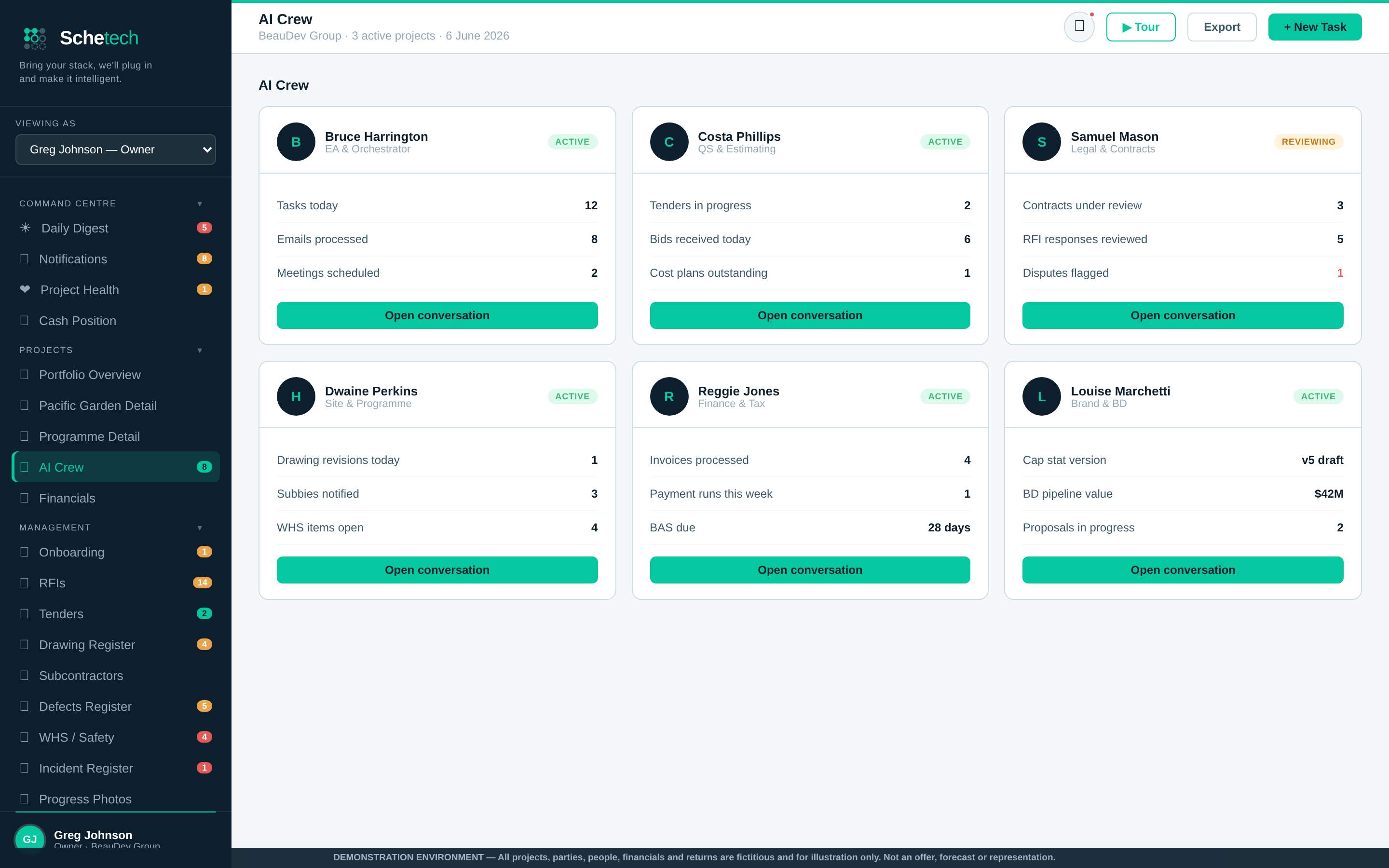The height and width of the screenshot is (868, 1389).
Task: Click the 'WHS items open' row
Action: tap(437, 528)
